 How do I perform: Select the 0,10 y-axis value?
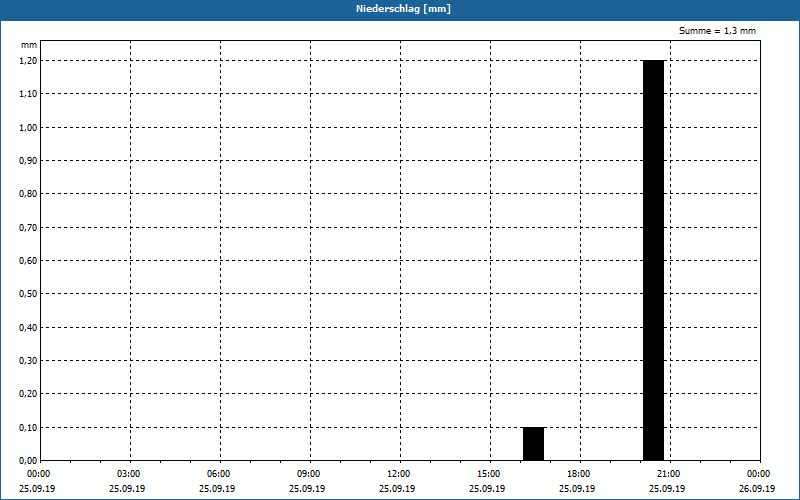coord(28,428)
